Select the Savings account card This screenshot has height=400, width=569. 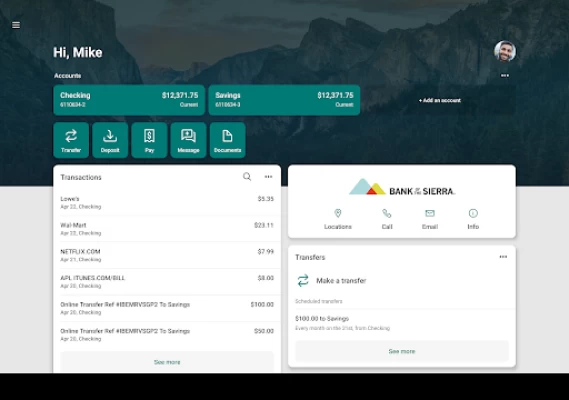pos(284,100)
